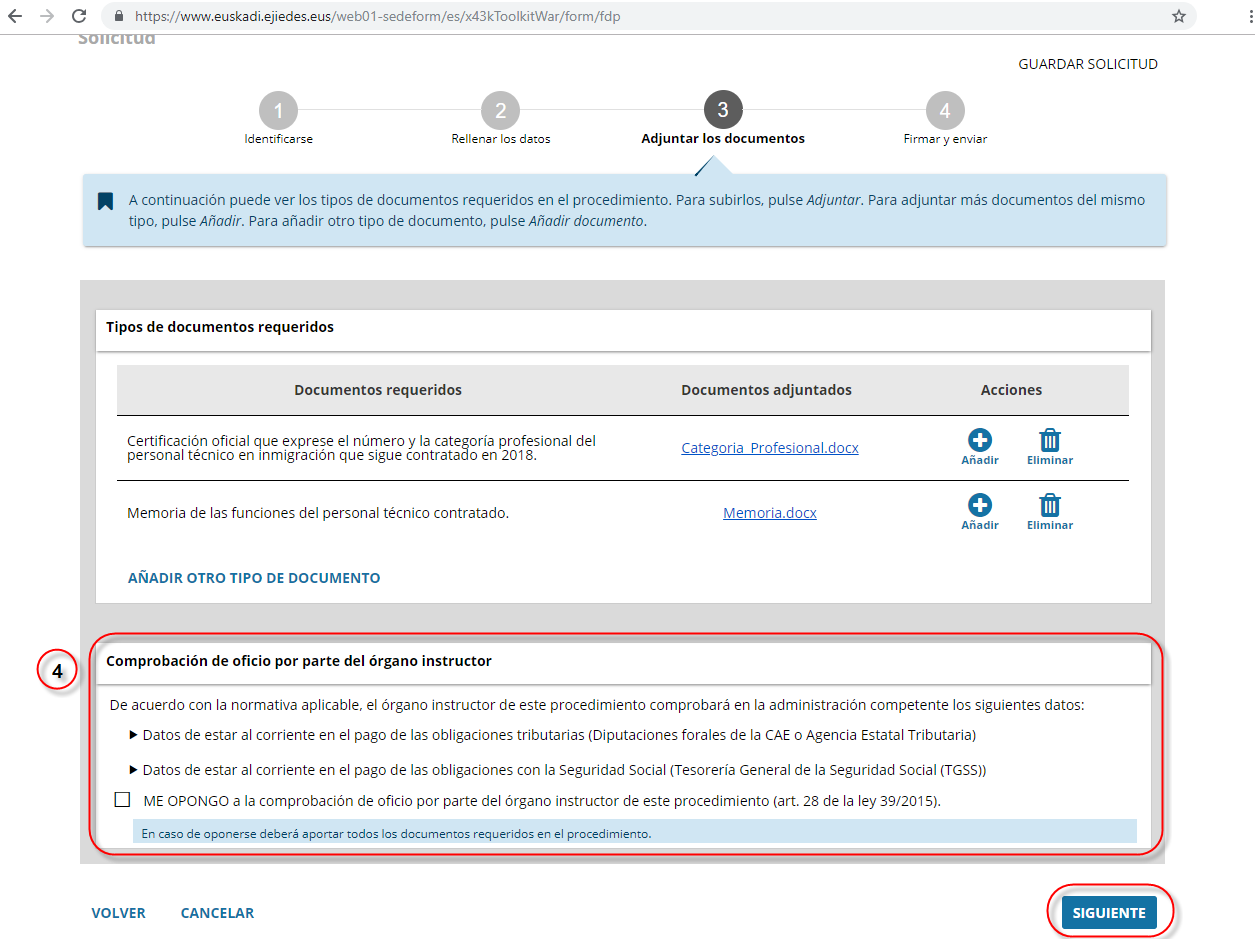Expand the Seguridad Social data item

[x=134, y=770]
